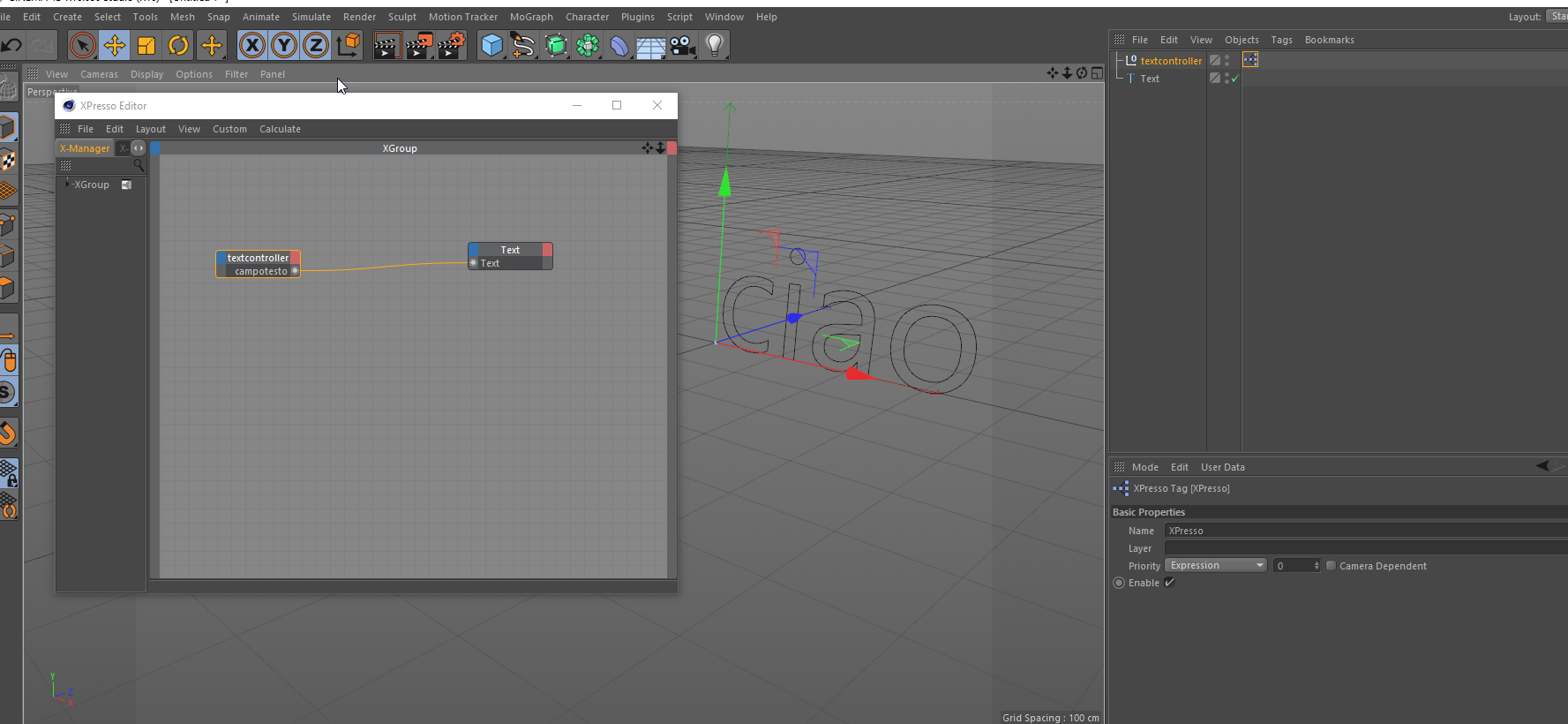The height and width of the screenshot is (724, 1568).
Task: Open the Cameras menu in the viewport
Action: coord(99,74)
